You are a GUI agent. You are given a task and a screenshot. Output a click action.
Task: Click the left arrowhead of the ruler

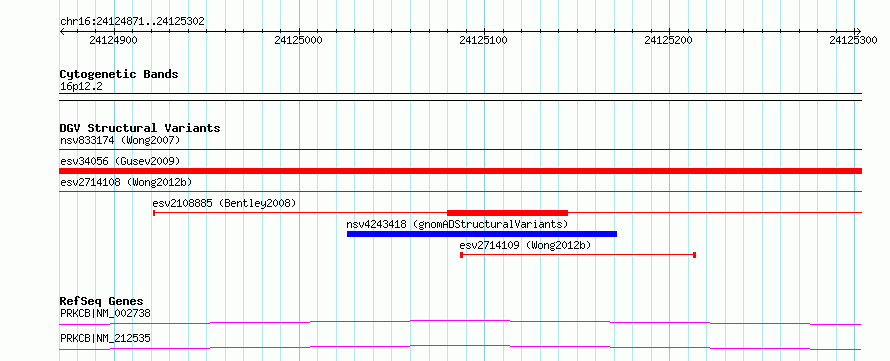[62, 31]
